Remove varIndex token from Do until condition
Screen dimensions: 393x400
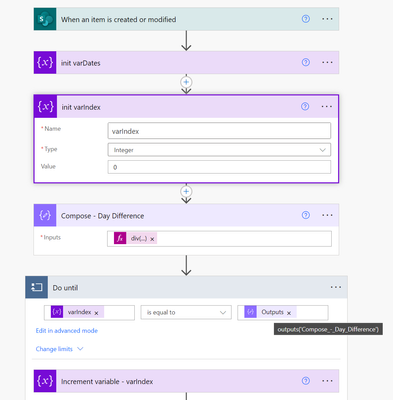(x=96, y=313)
